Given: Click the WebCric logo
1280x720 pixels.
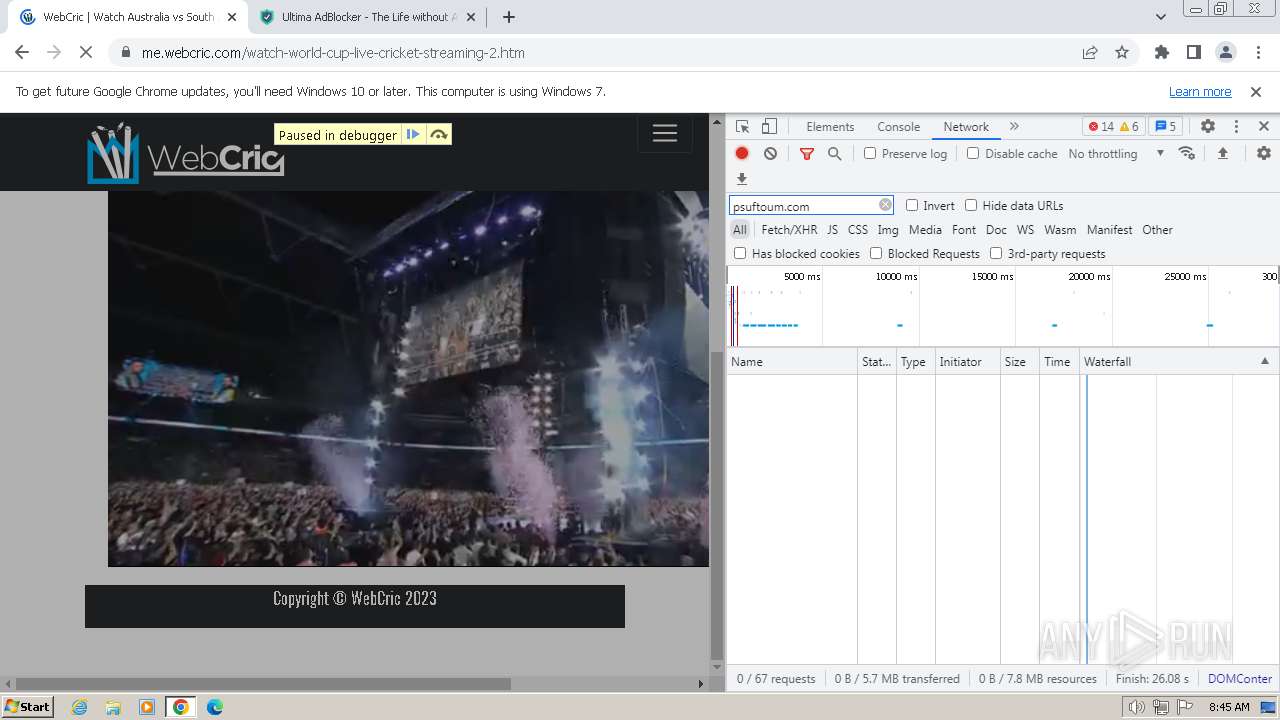Looking at the screenshot, I should pyautogui.click(x=186, y=153).
